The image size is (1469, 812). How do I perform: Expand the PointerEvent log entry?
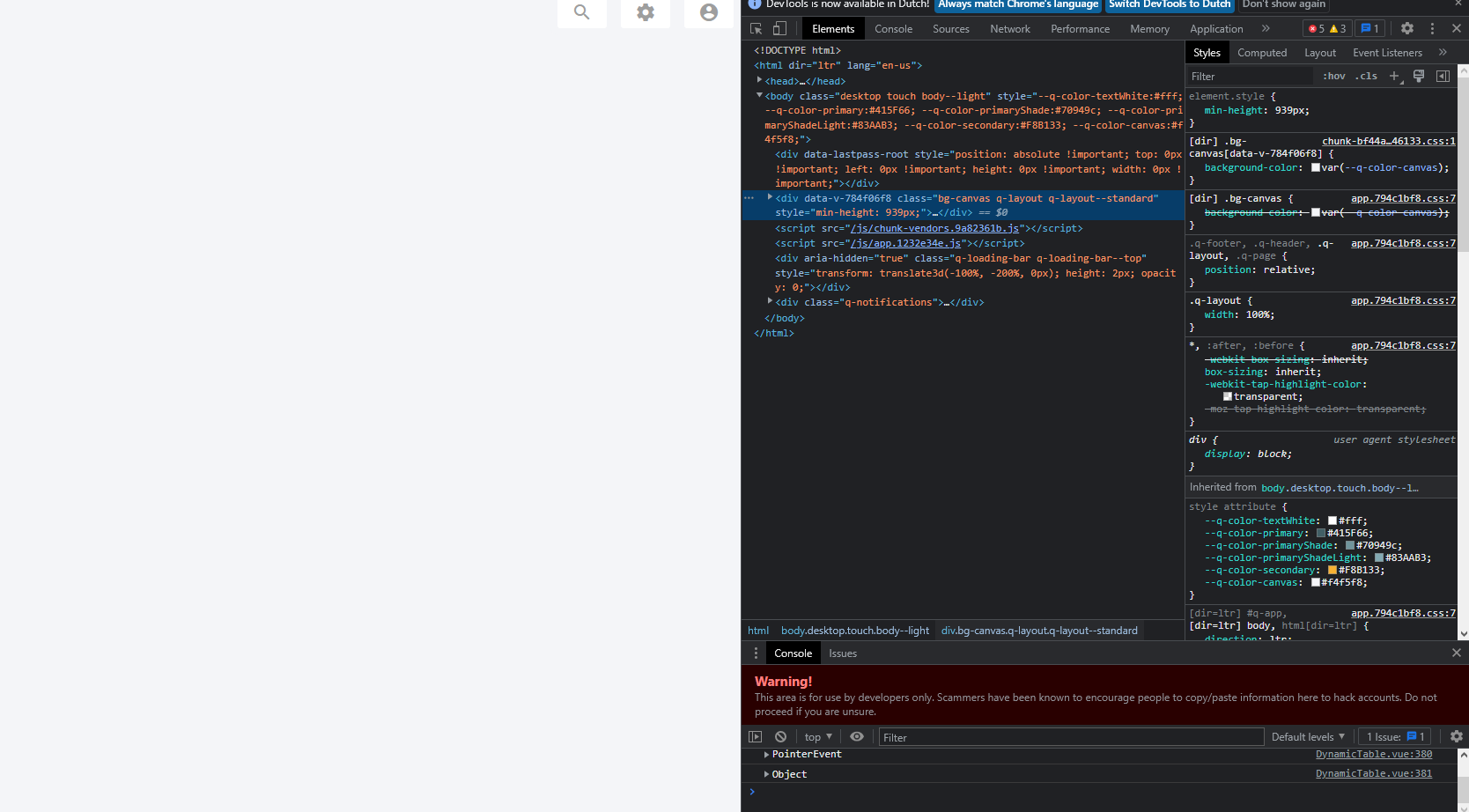point(766,755)
